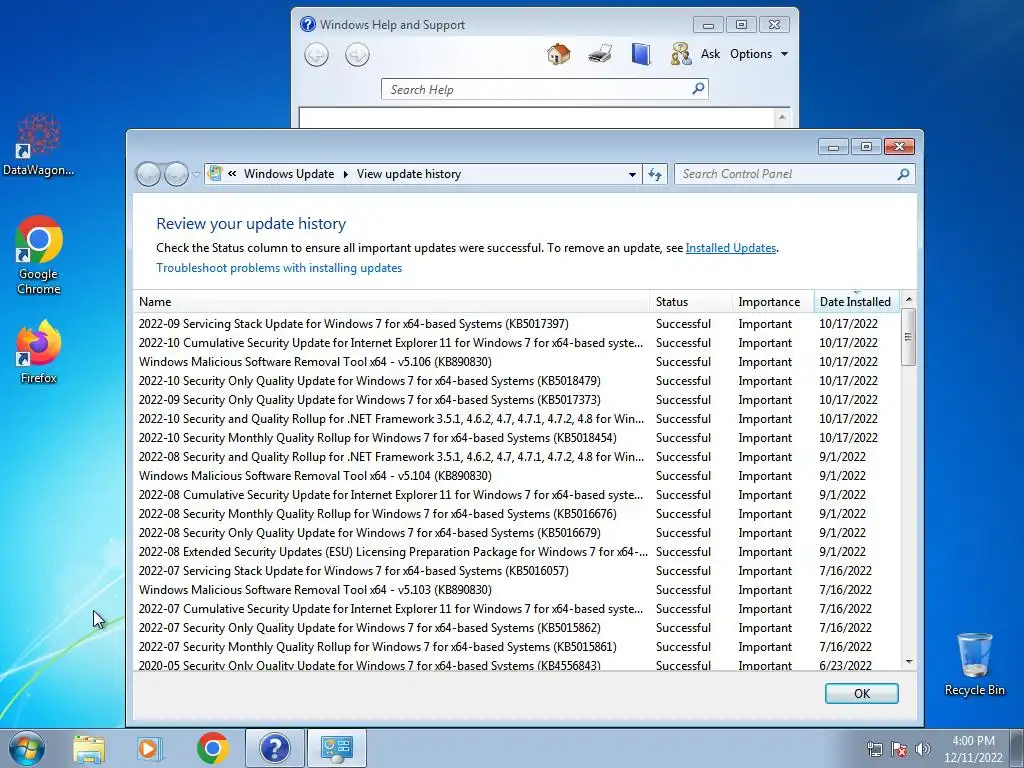Image resolution: width=1024 pixels, height=768 pixels.
Task: Select the KB5015862 Security Only update row
Action: click(516, 628)
